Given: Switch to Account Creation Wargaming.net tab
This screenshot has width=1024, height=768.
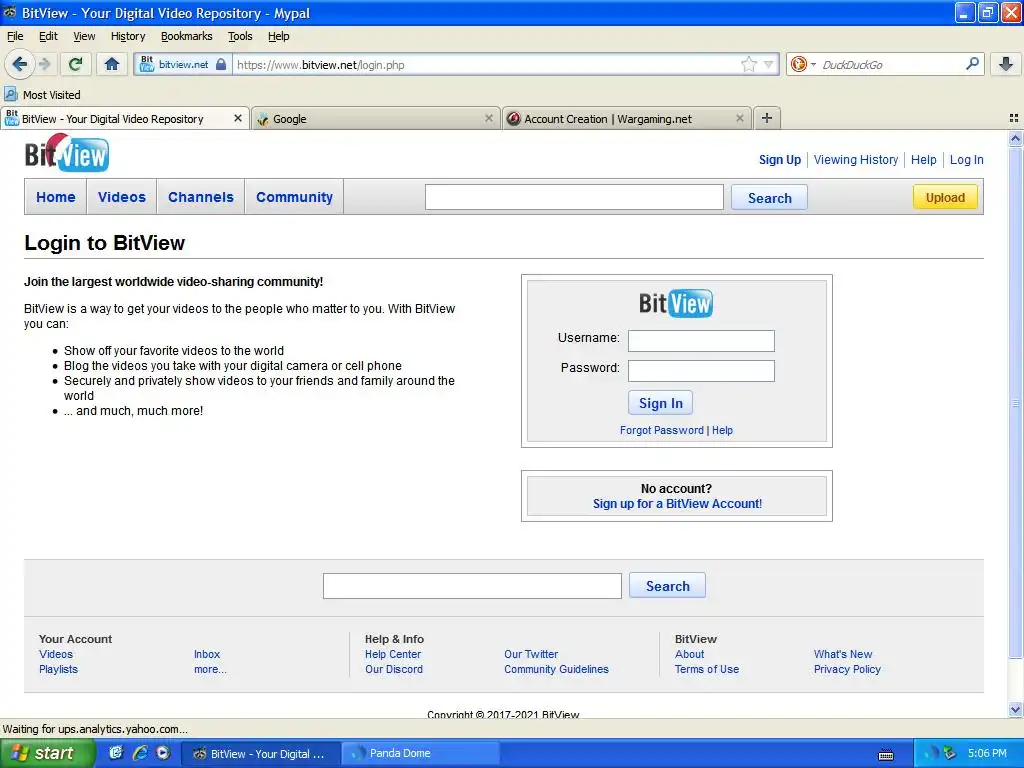Looking at the screenshot, I should click(626, 119).
